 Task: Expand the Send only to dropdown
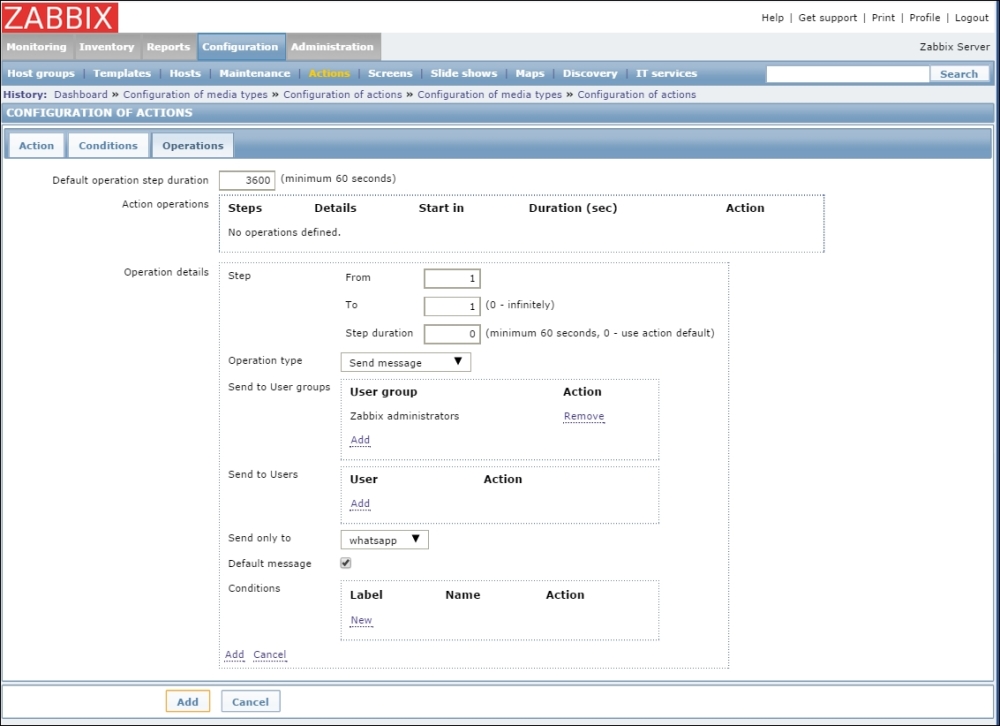[x=384, y=540]
